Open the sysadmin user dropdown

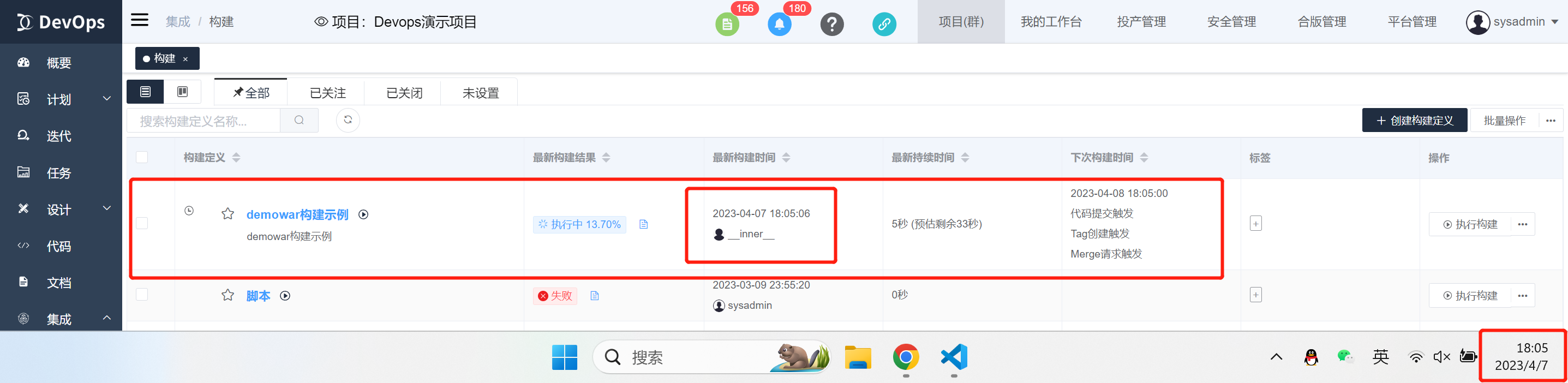coord(1512,22)
